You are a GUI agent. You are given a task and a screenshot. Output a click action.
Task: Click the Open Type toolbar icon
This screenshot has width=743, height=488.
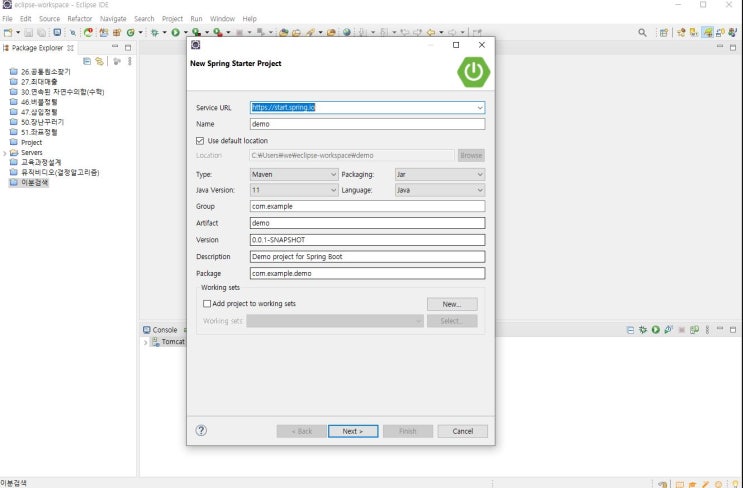pos(283,33)
